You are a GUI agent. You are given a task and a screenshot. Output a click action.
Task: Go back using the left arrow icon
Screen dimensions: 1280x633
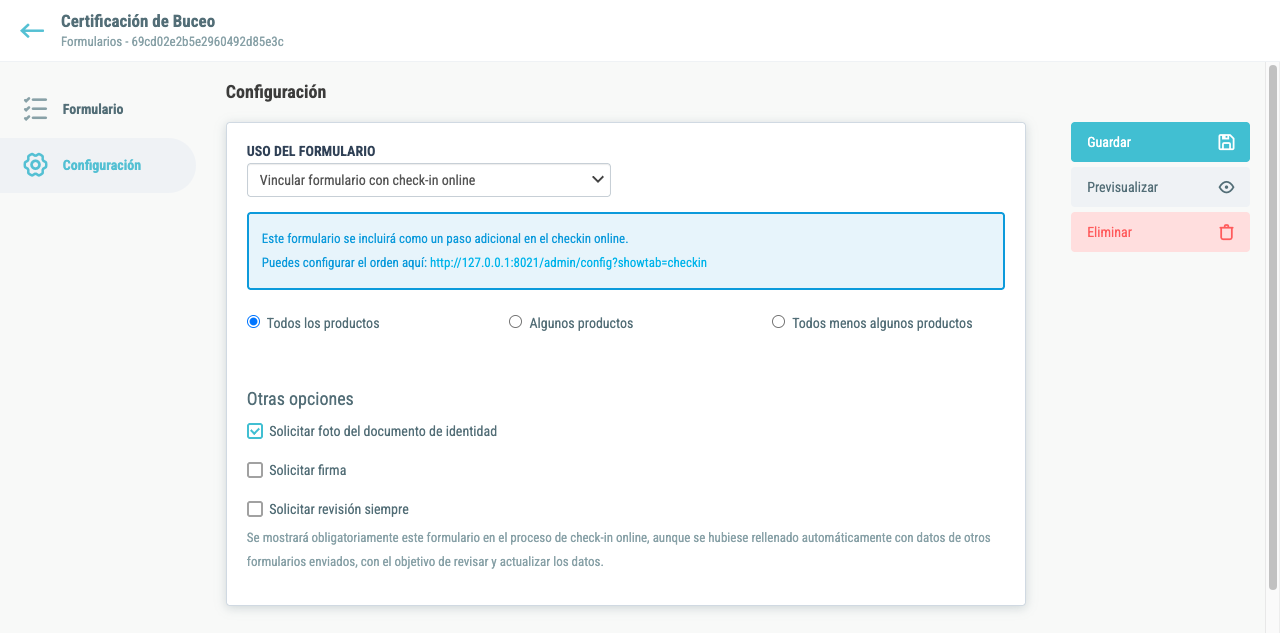pyautogui.click(x=32, y=31)
